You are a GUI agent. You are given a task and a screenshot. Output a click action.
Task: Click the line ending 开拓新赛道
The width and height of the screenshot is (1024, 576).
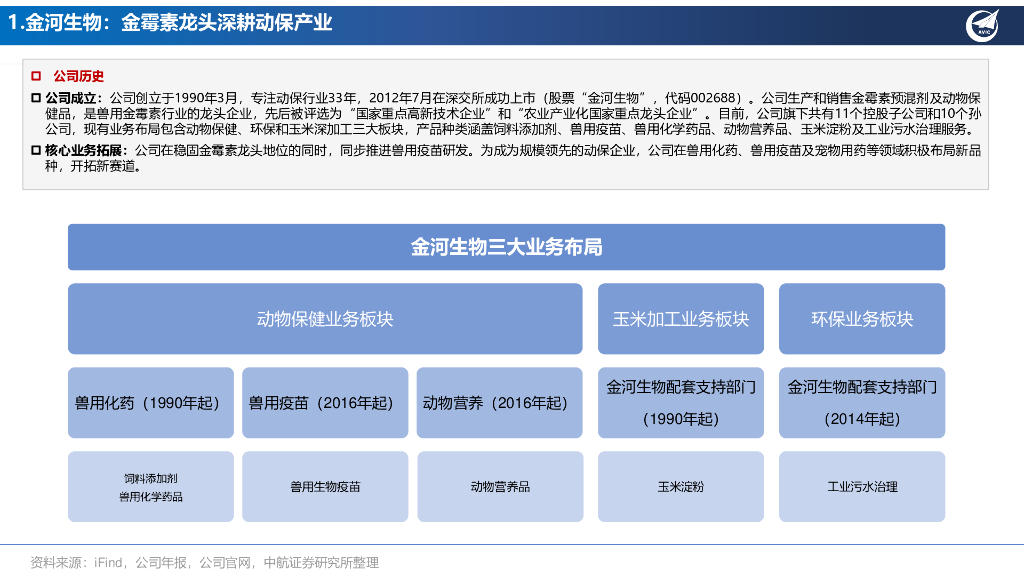(x=93, y=166)
